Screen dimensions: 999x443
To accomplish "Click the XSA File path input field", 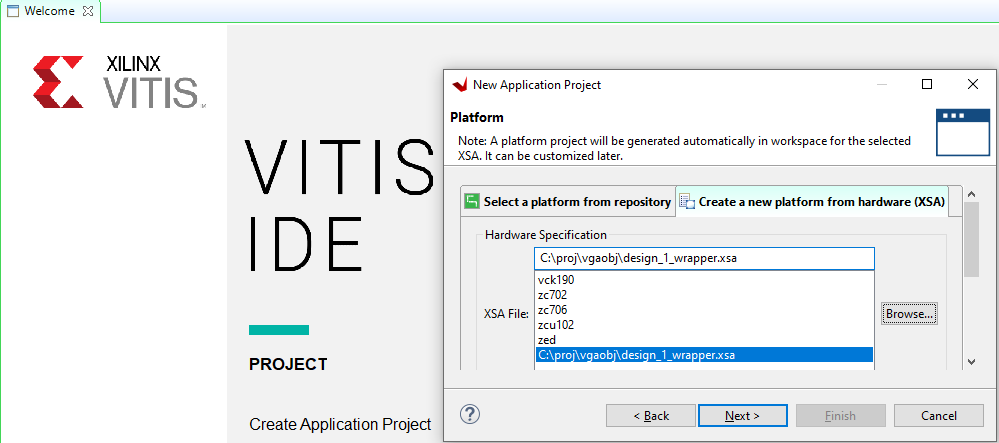I will pos(704,259).
